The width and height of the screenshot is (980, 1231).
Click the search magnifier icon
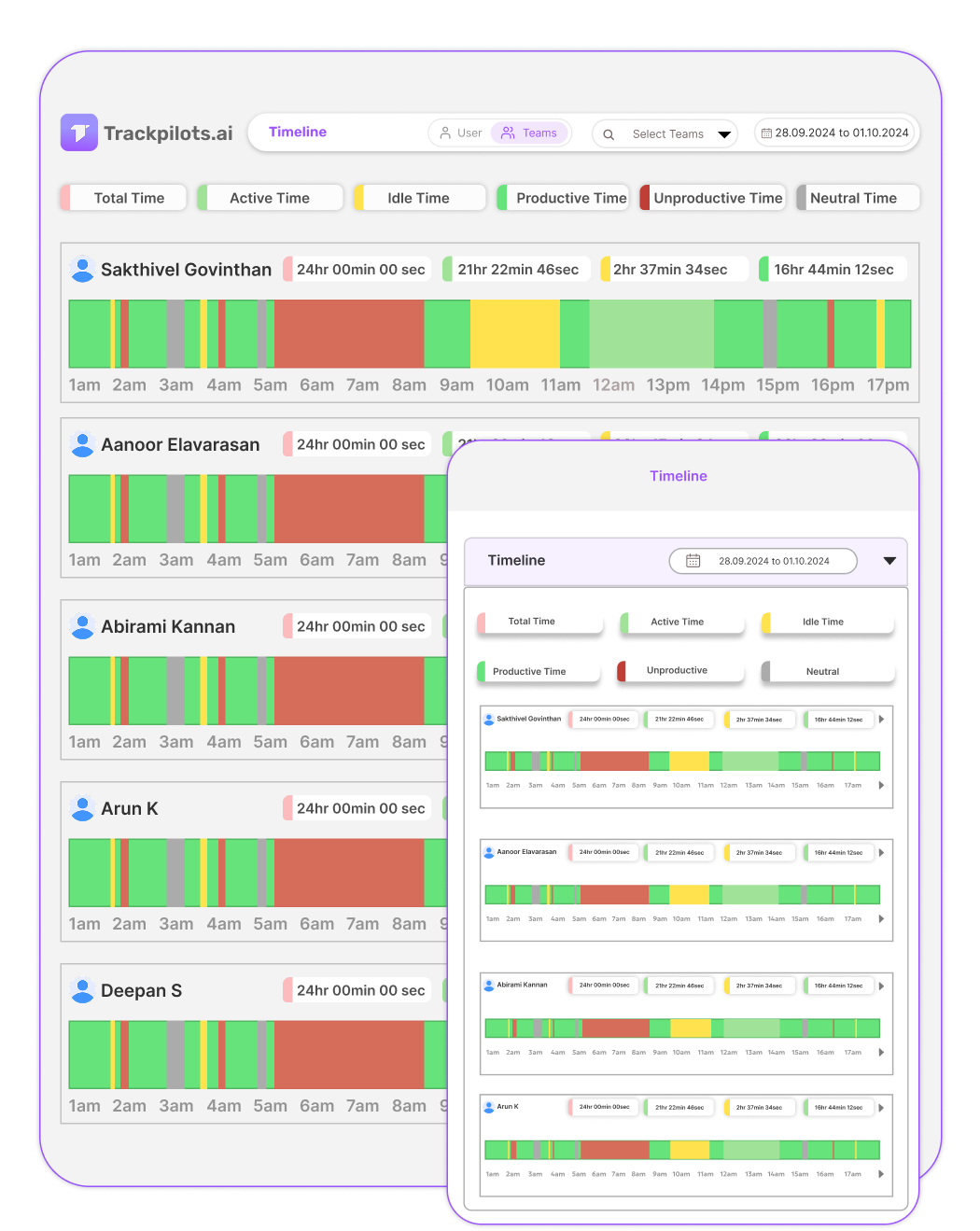609,134
